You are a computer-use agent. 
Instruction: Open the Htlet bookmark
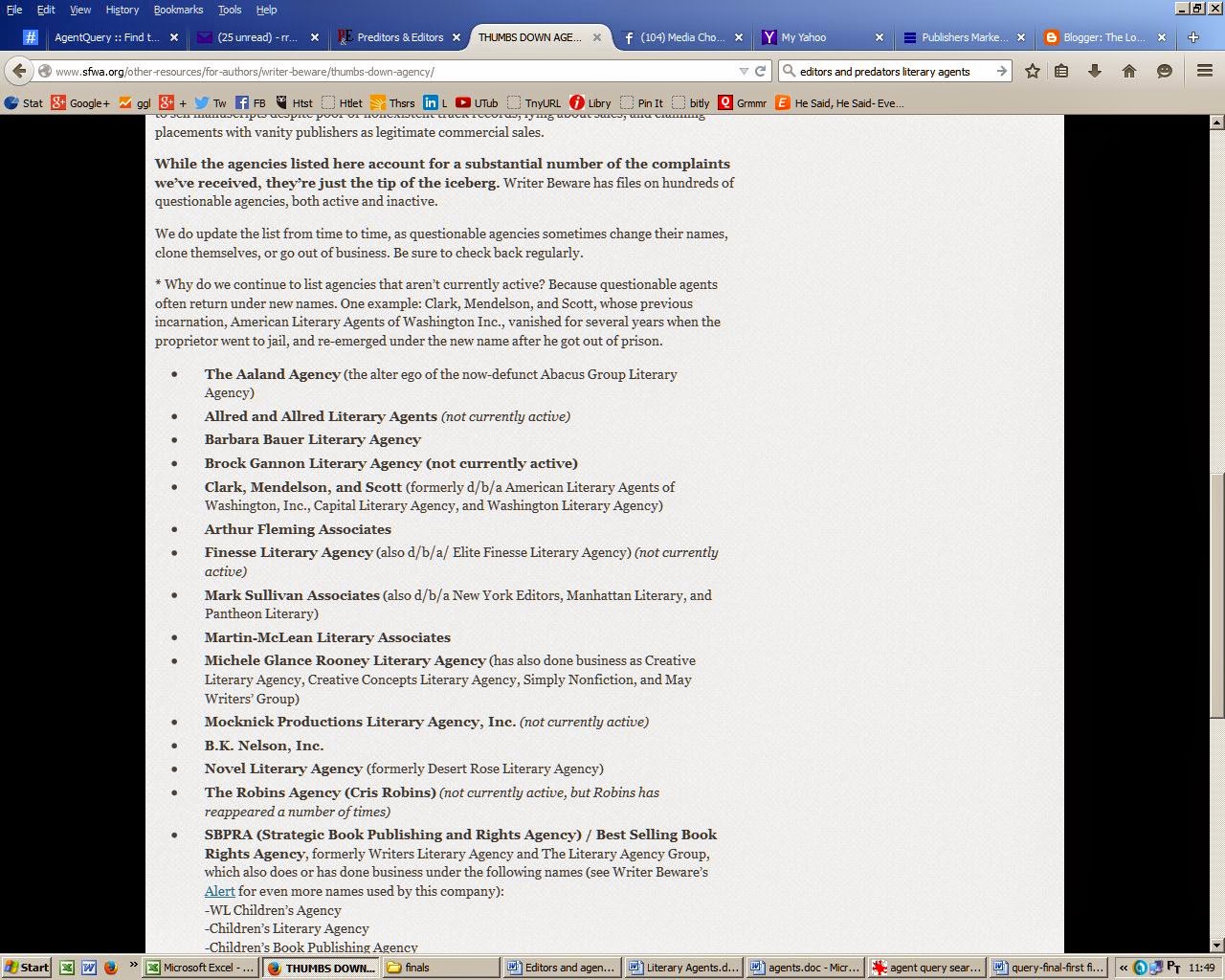(x=342, y=102)
